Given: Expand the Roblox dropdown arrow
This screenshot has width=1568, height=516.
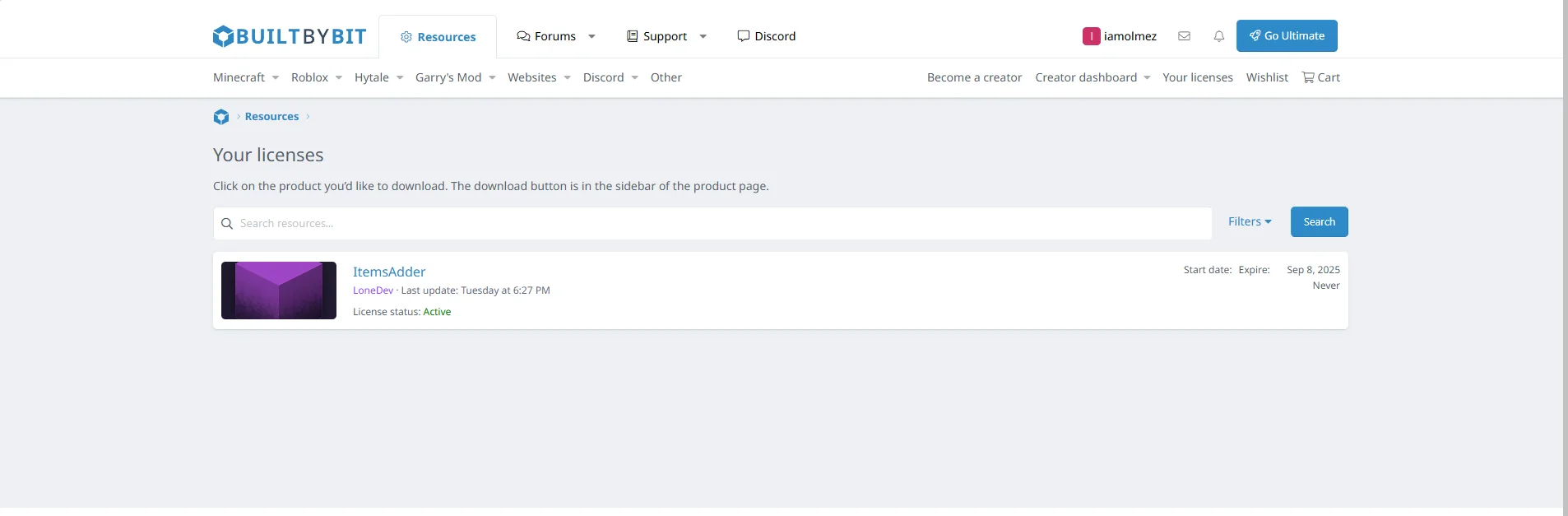Looking at the screenshot, I should tap(339, 78).
